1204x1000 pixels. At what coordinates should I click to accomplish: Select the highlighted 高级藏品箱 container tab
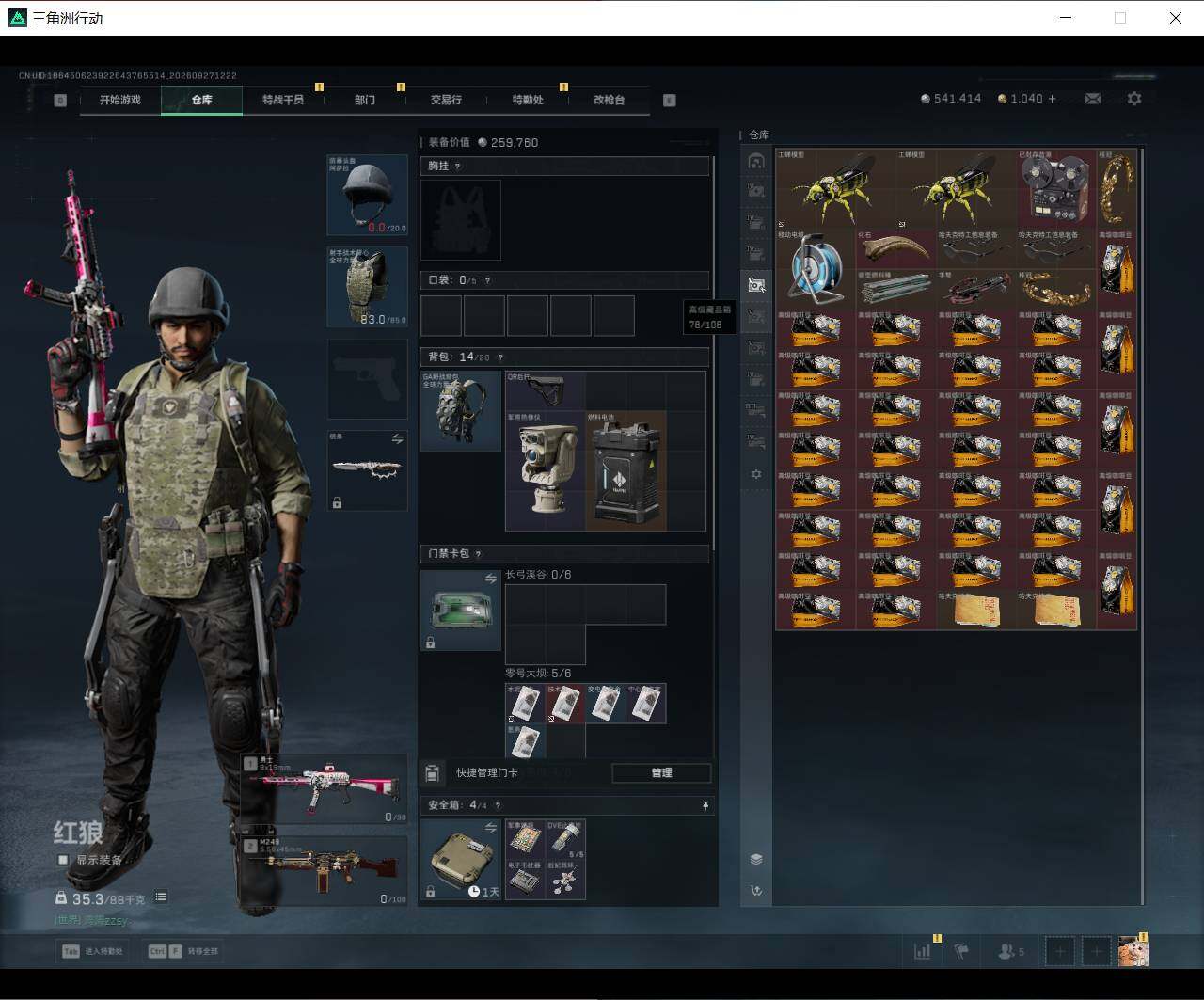[755, 284]
